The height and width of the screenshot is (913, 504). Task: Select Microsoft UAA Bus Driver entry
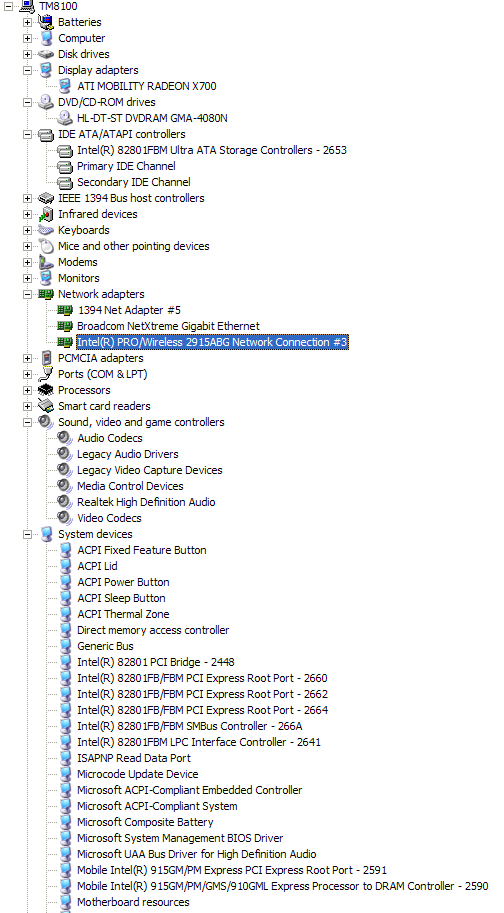click(x=197, y=854)
